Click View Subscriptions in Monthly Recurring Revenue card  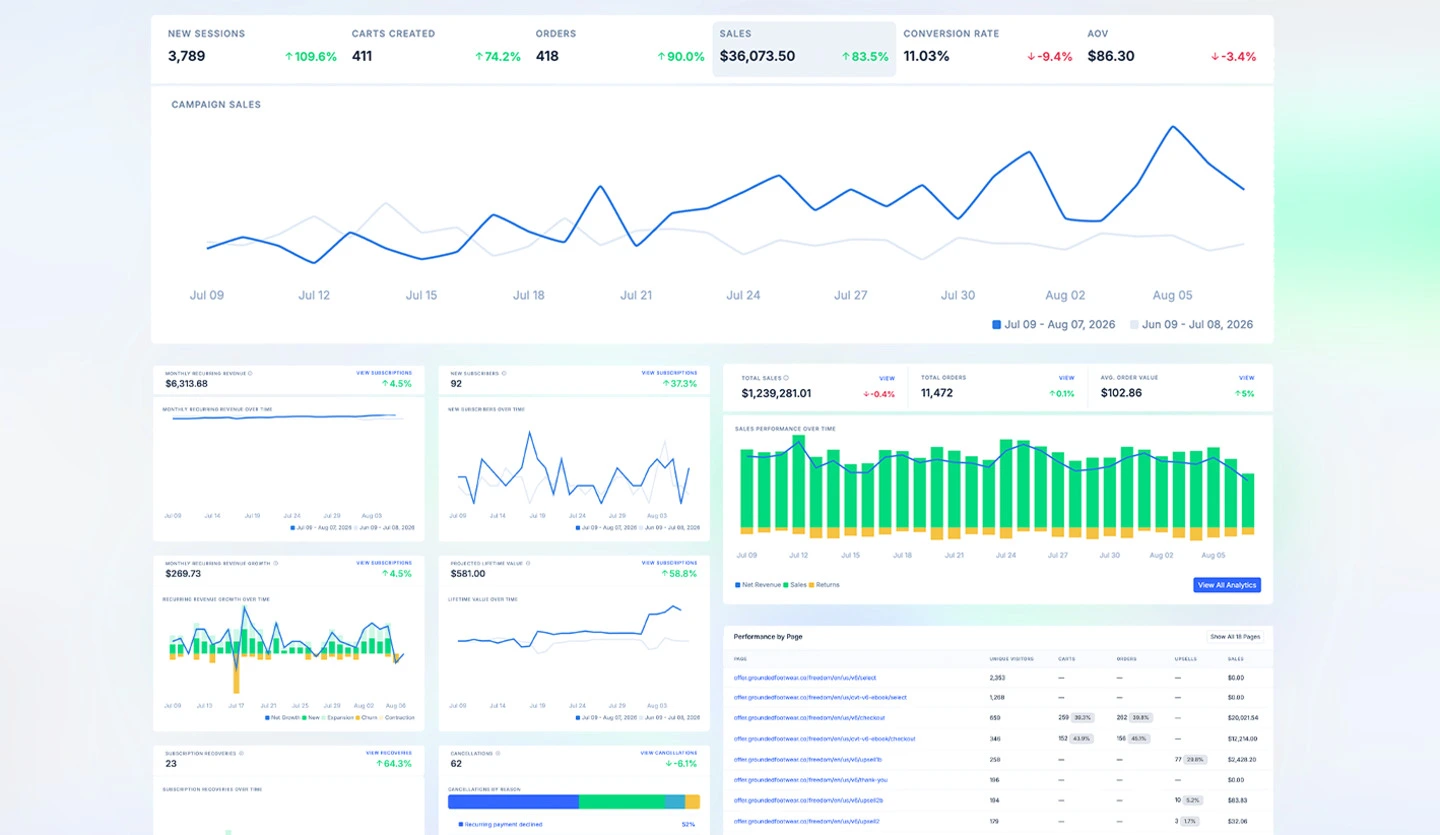pos(384,373)
